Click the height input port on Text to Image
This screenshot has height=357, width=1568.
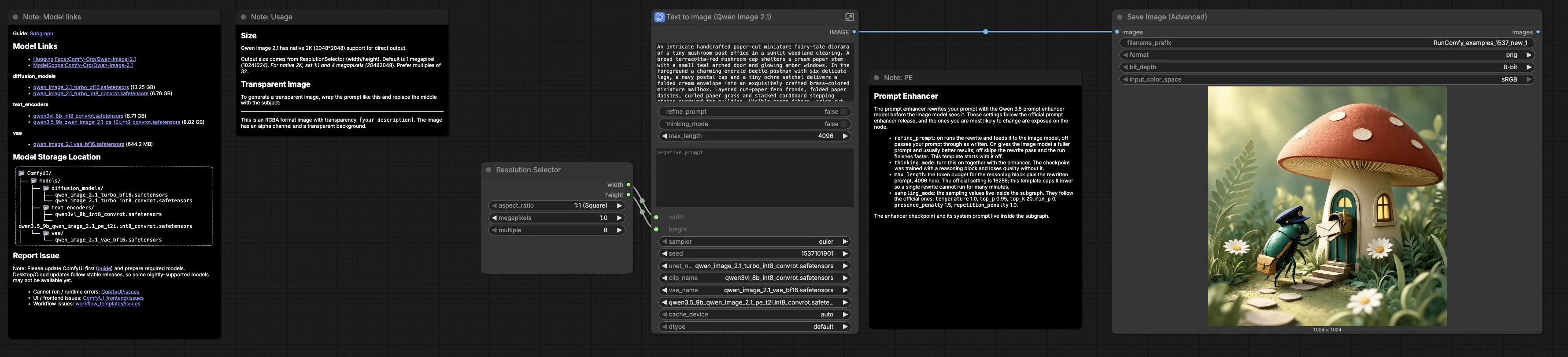coord(656,229)
